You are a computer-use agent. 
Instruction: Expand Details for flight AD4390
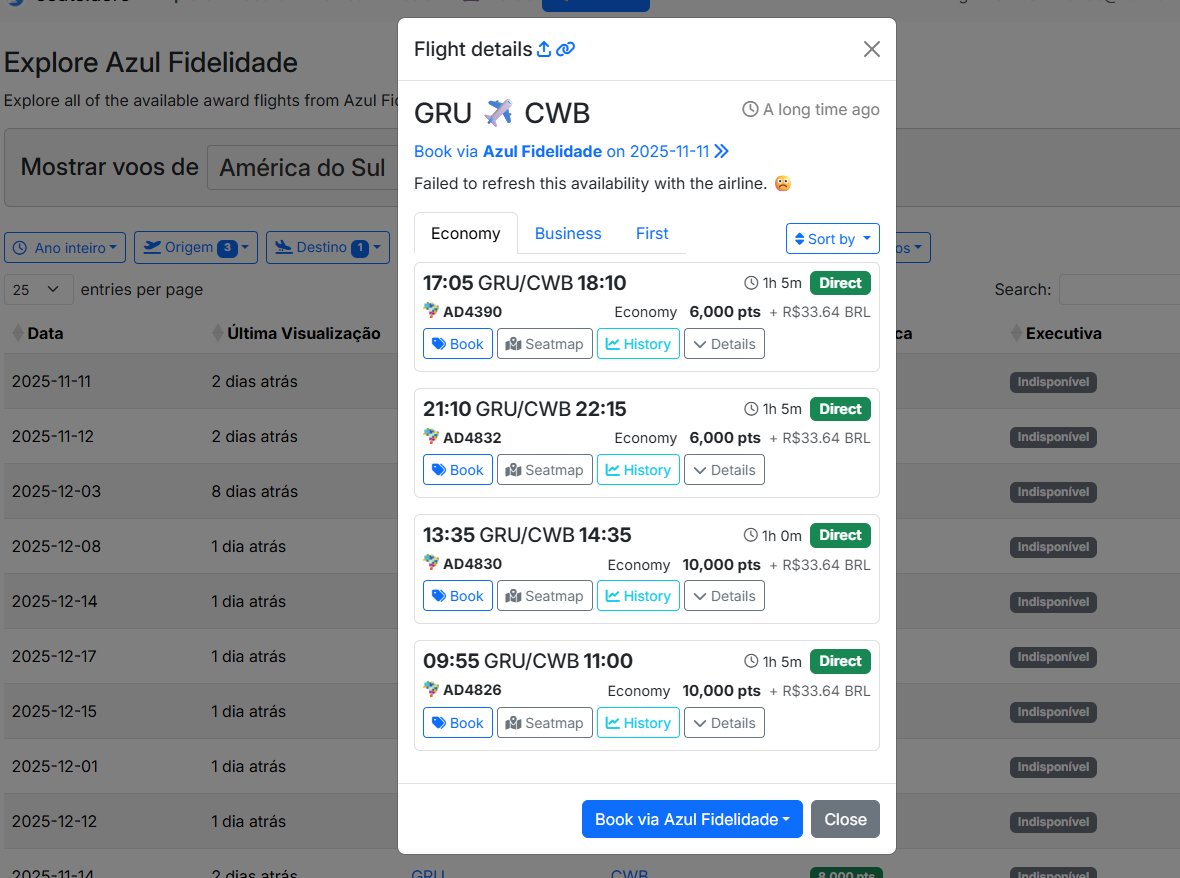point(724,344)
